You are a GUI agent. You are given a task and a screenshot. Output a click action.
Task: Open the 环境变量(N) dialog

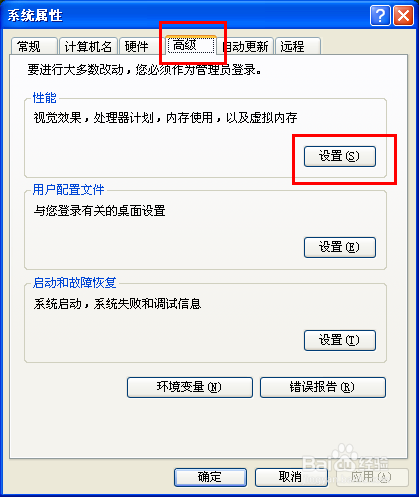[190, 387]
